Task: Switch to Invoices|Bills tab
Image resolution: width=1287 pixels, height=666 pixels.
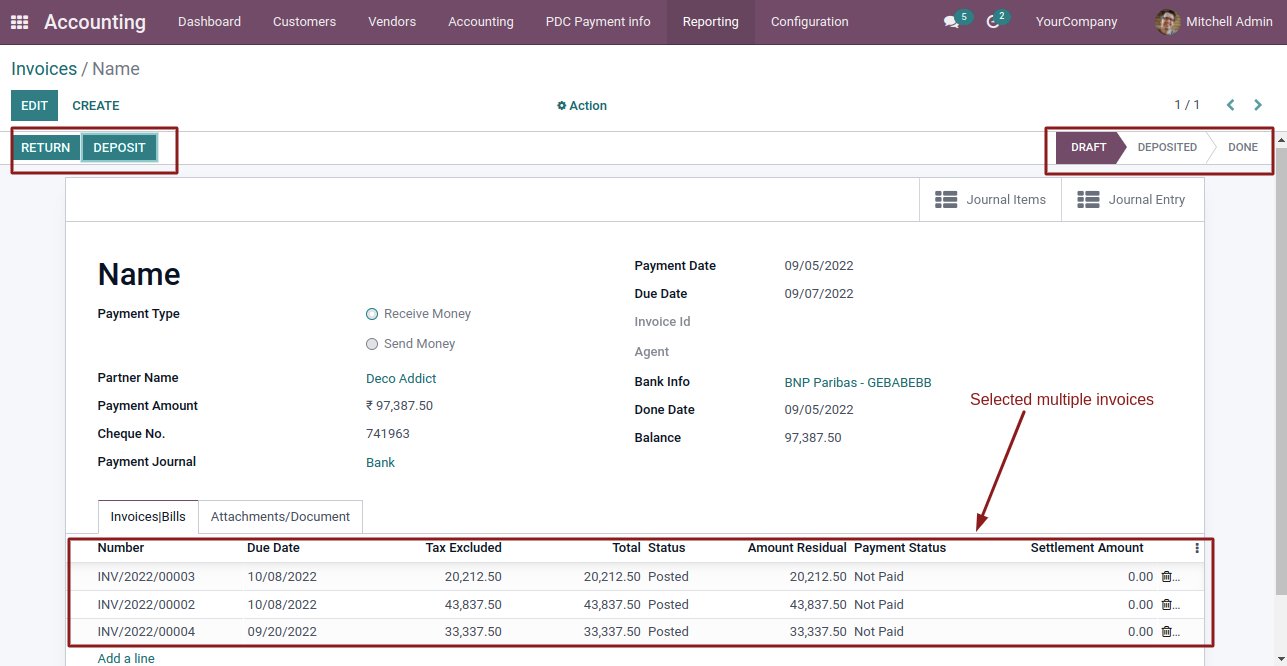Action: tap(148, 517)
